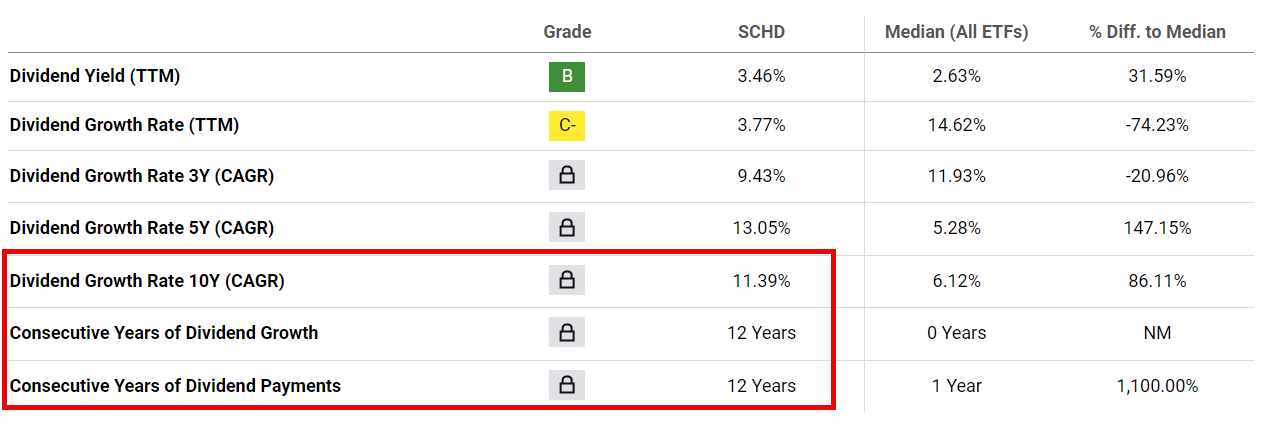Click the lock icon for Dividend Growth Rate 3Y
This screenshot has height=432, width=1274.
[567, 176]
